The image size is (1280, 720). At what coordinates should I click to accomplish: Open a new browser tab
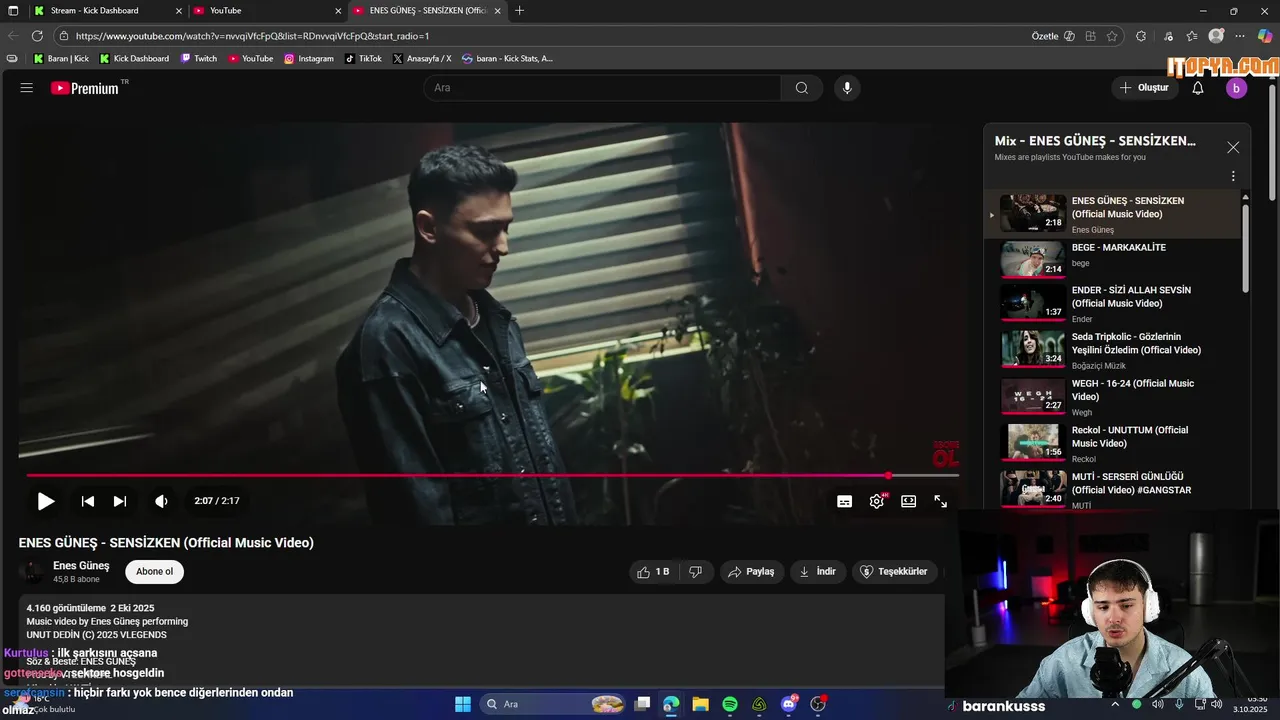(519, 11)
